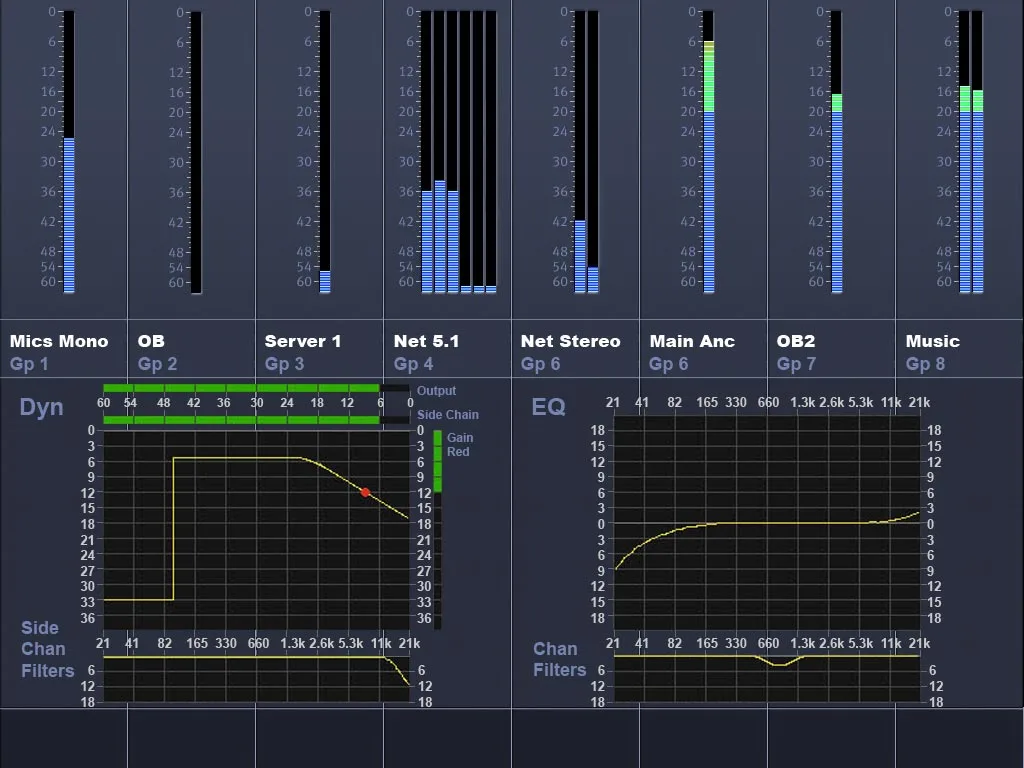This screenshot has height=768, width=1024.
Task: Open the EQ section heading
Action: tap(548, 408)
